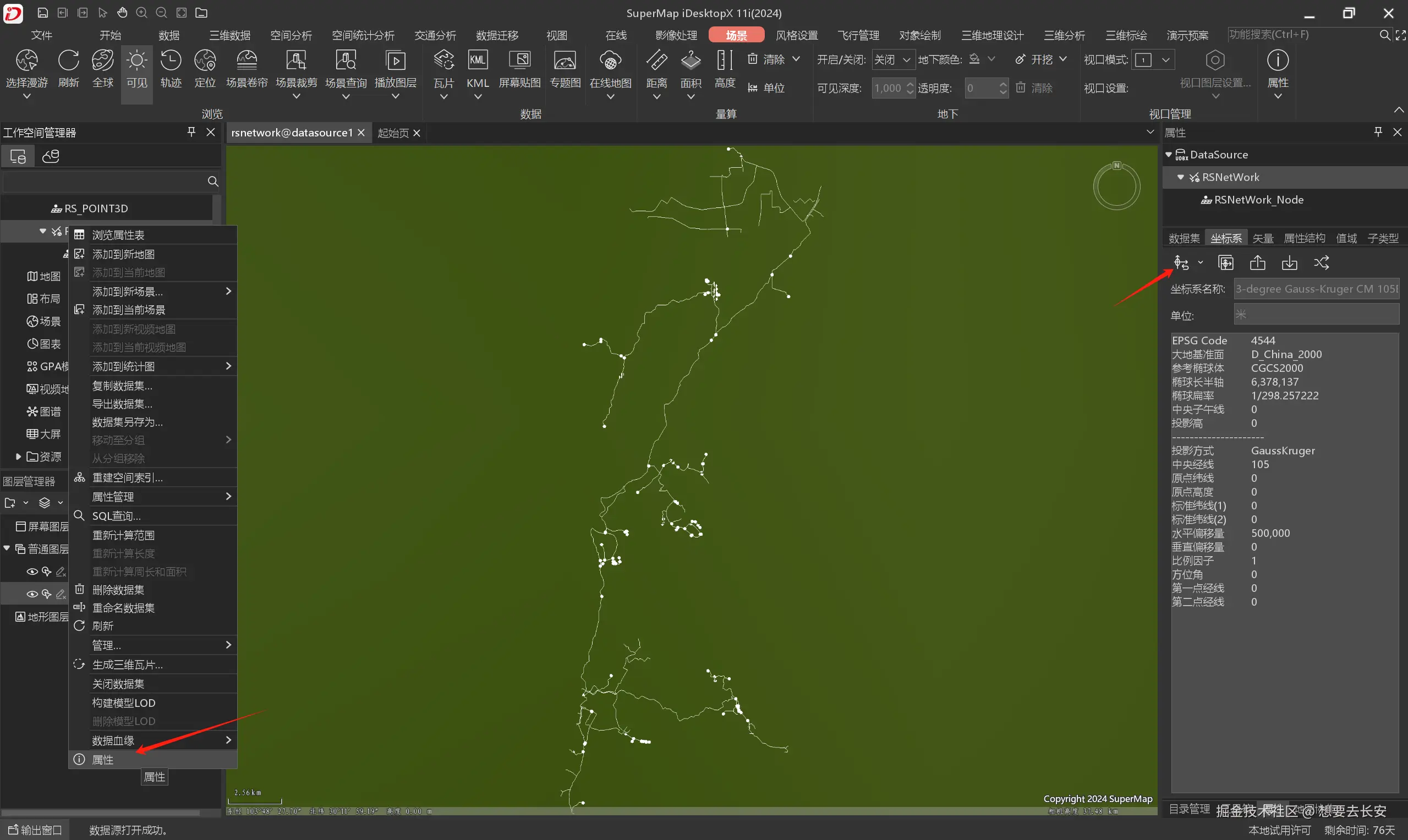Click the 播放图层 play layer icon
This screenshot has height=840, width=1408.
tap(395, 61)
